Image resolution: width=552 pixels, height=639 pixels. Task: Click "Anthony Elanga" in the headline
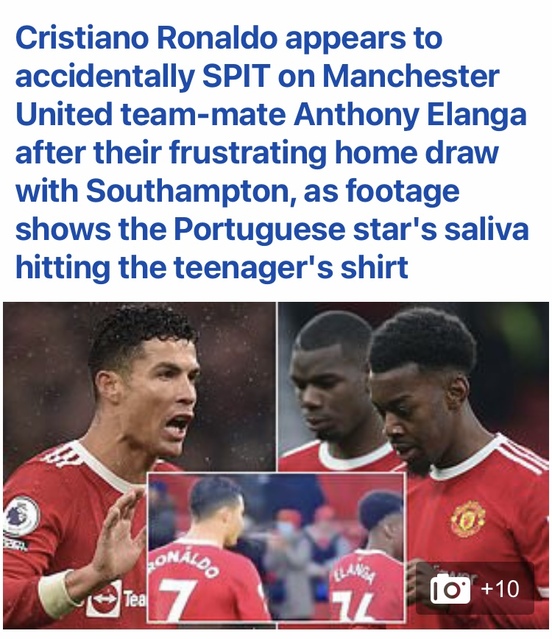pos(410,115)
